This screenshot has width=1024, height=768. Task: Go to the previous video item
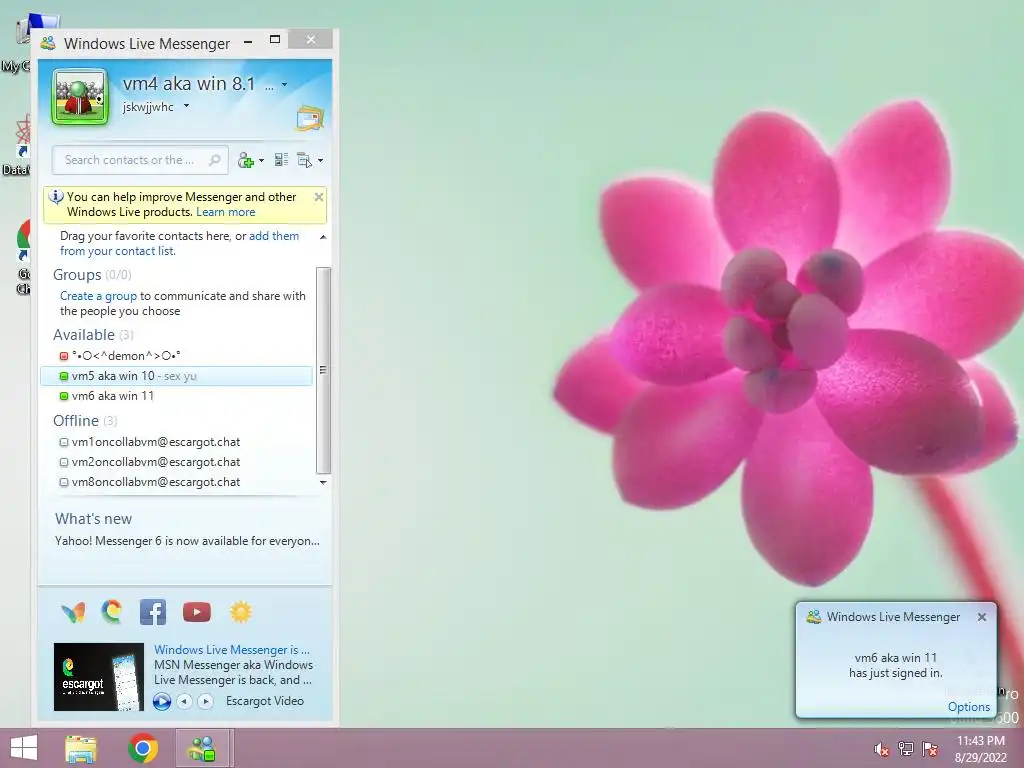click(185, 701)
